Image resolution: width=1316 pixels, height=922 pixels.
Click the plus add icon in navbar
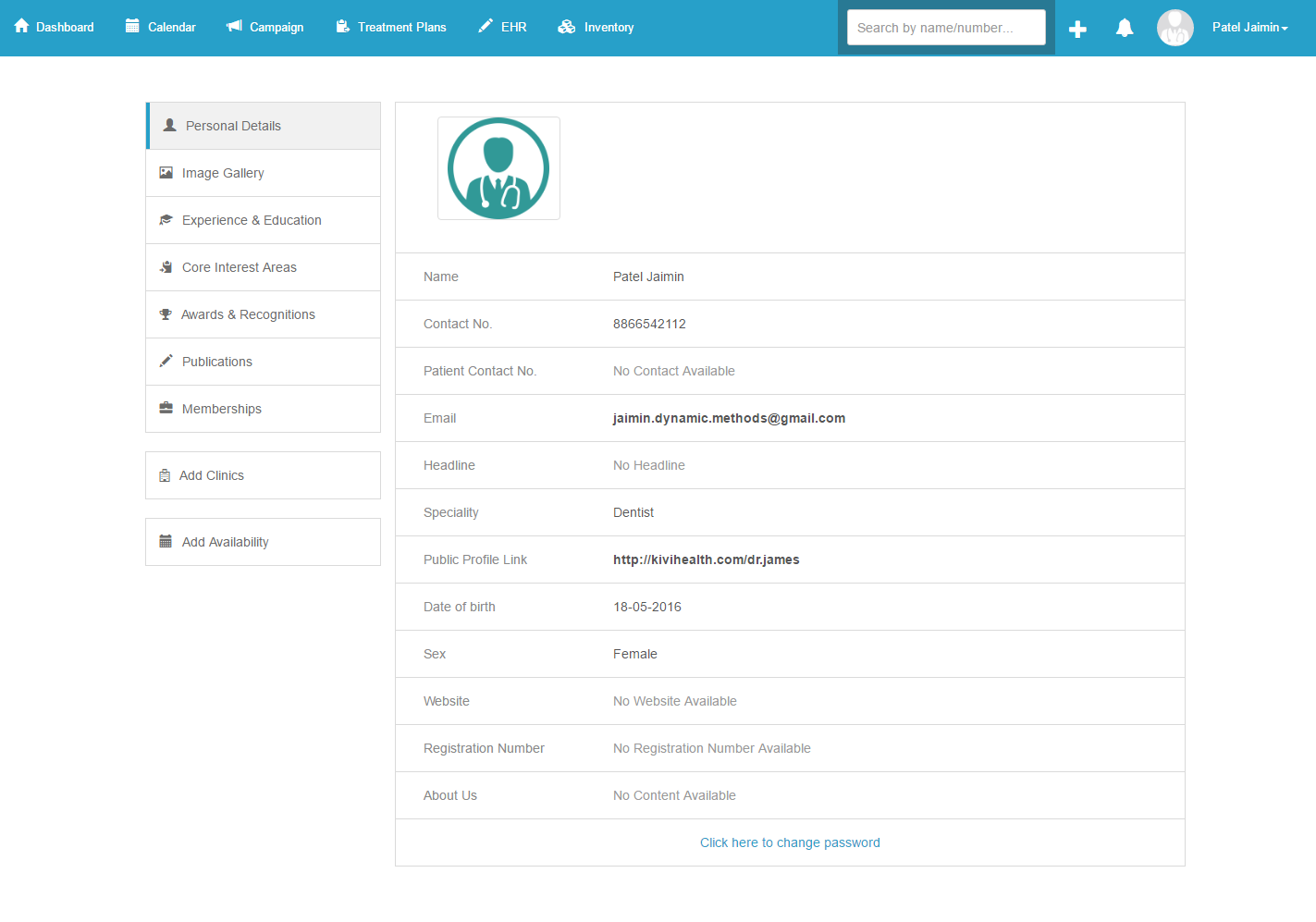point(1077,29)
